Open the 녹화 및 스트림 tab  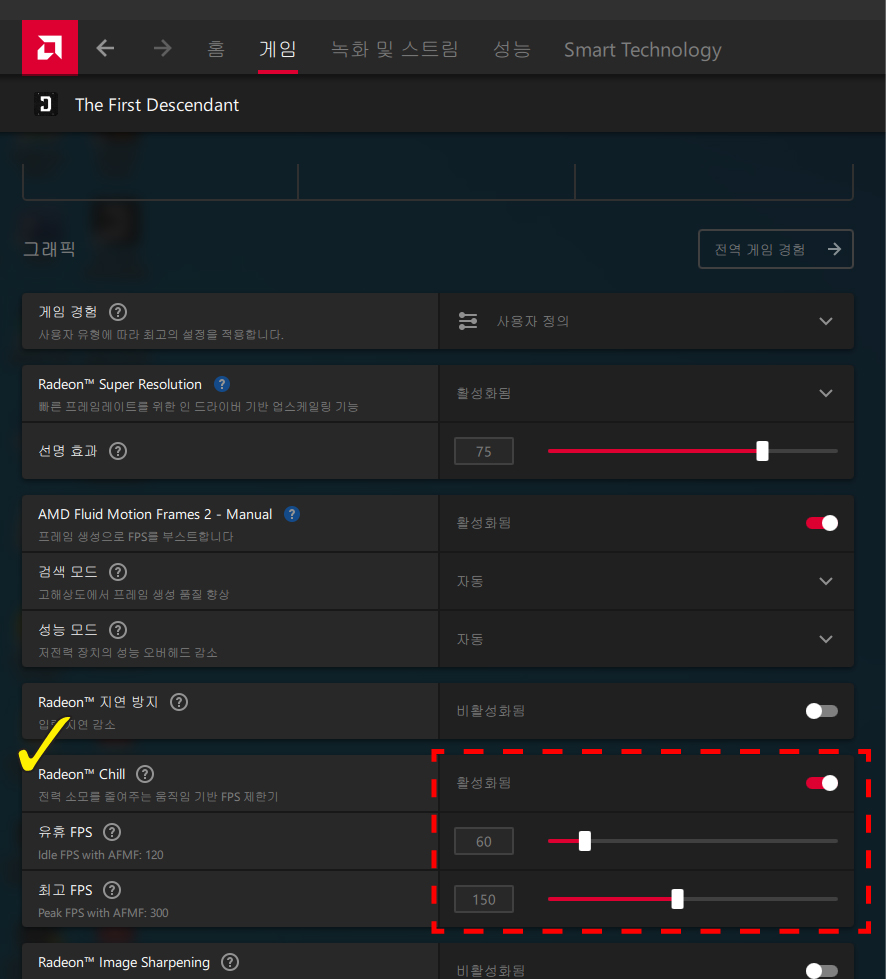395,49
